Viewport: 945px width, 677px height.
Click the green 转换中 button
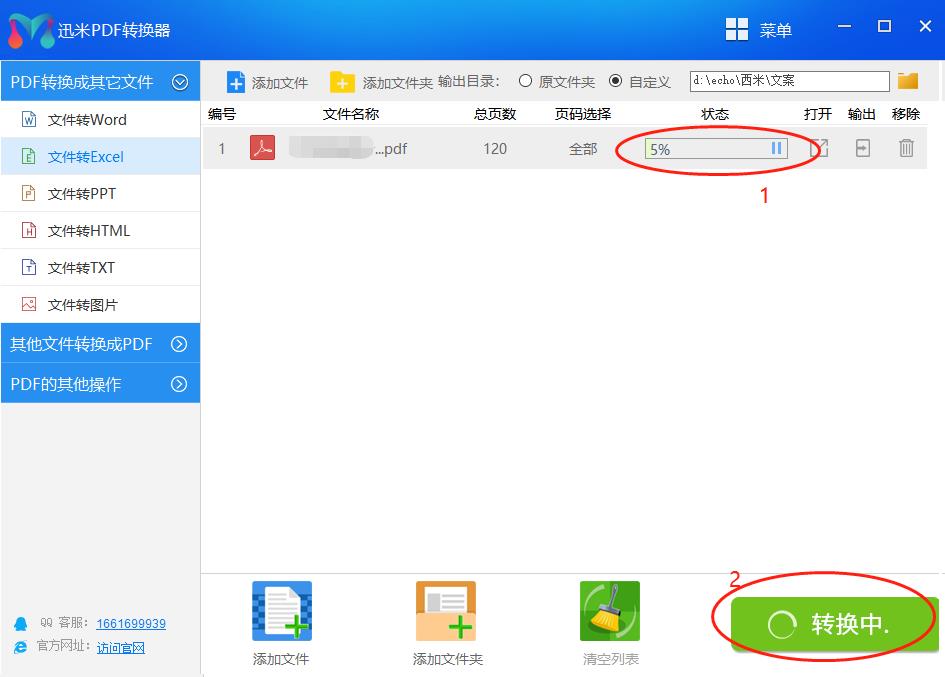click(835, 624)
